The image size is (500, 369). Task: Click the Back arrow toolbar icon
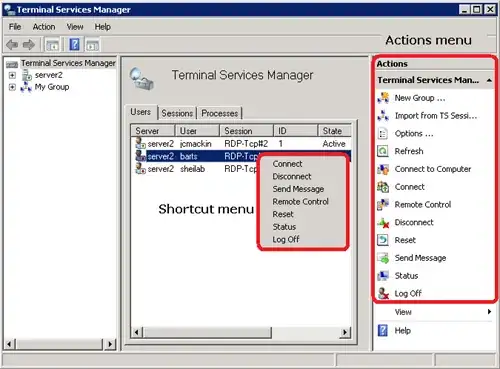point(12,44)
